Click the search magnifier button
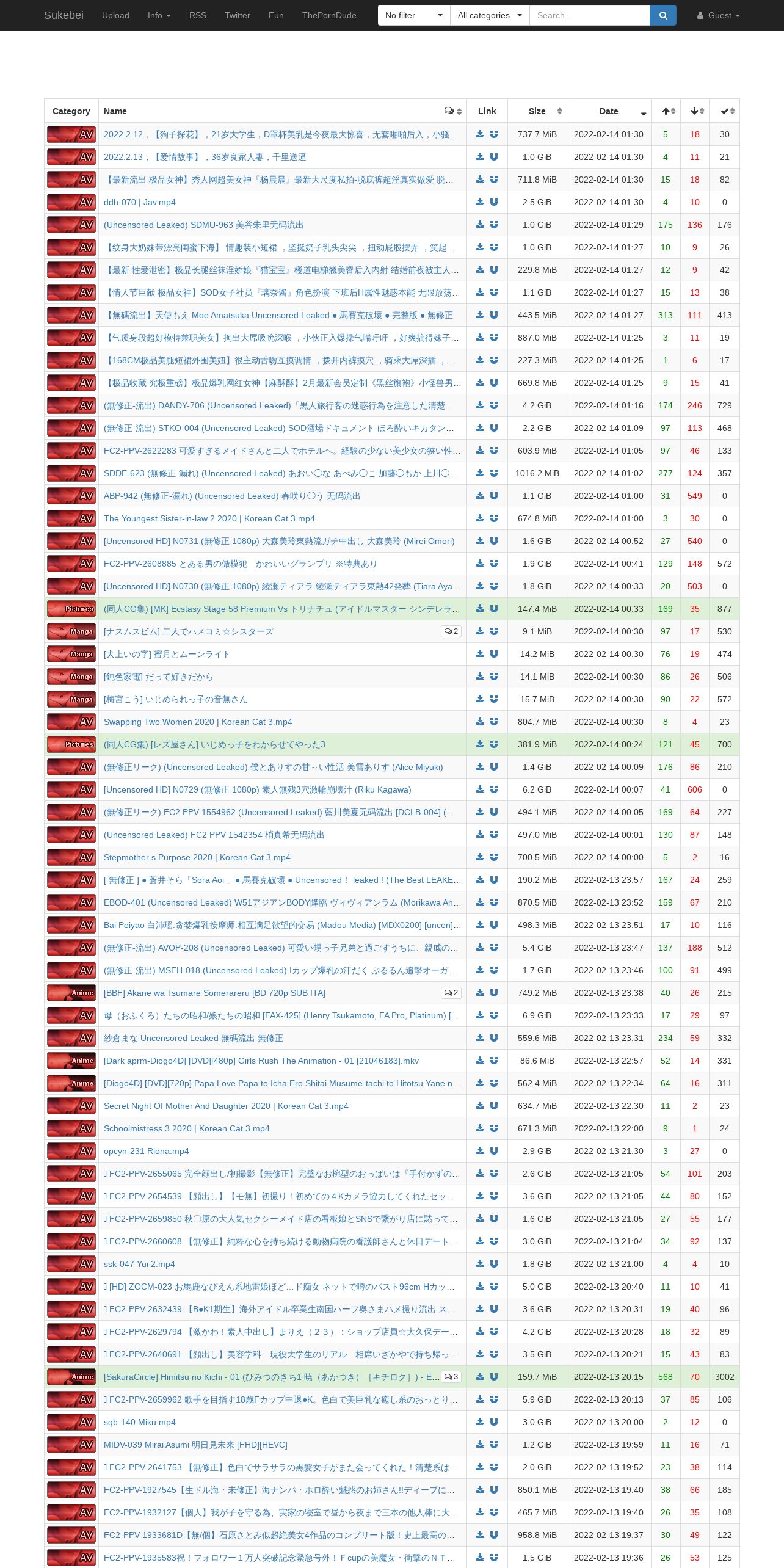Image resolution: width=784 pixels, height=1568 pixels. 663,15
